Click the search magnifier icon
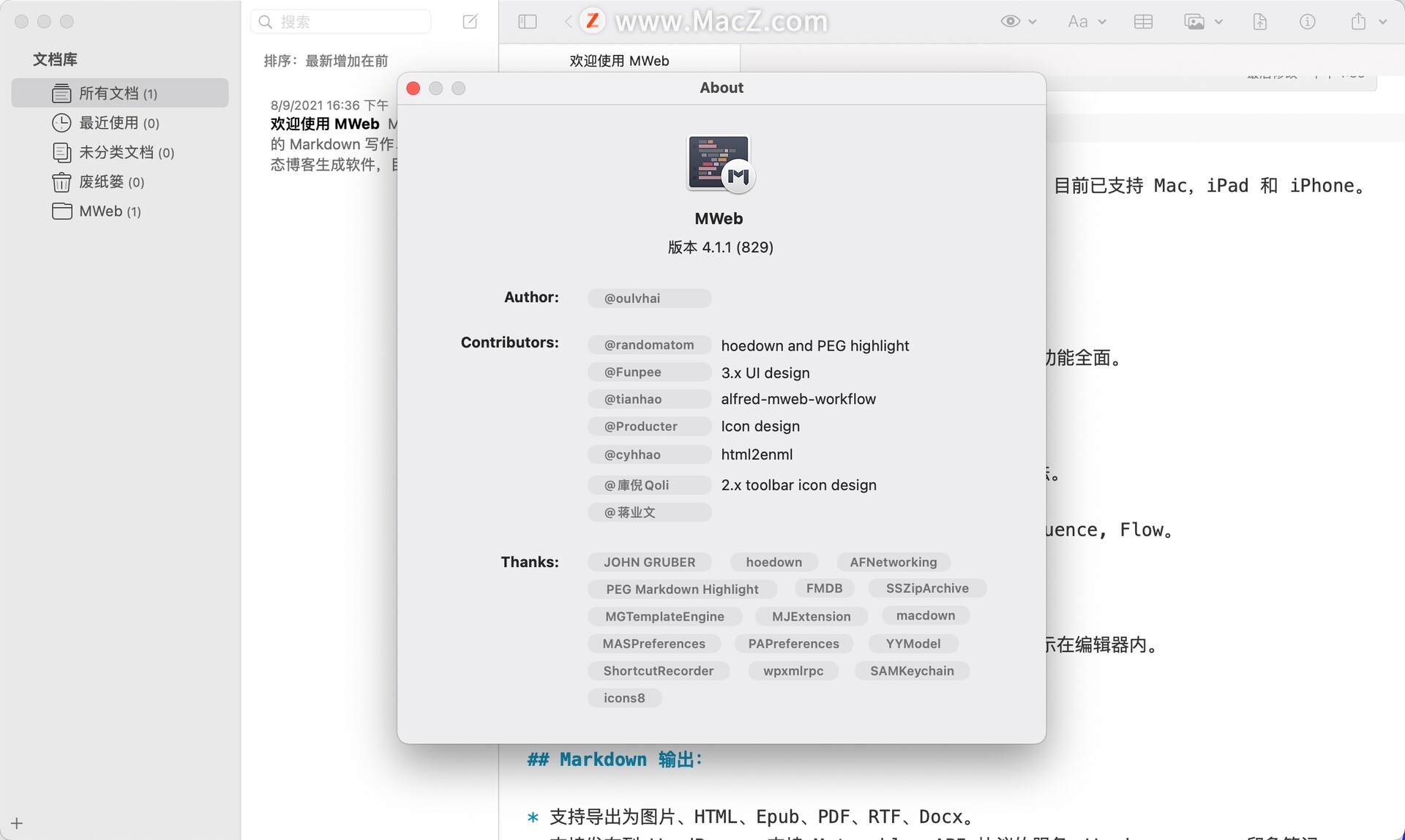The image size is (1405, 840). [266, 22]
